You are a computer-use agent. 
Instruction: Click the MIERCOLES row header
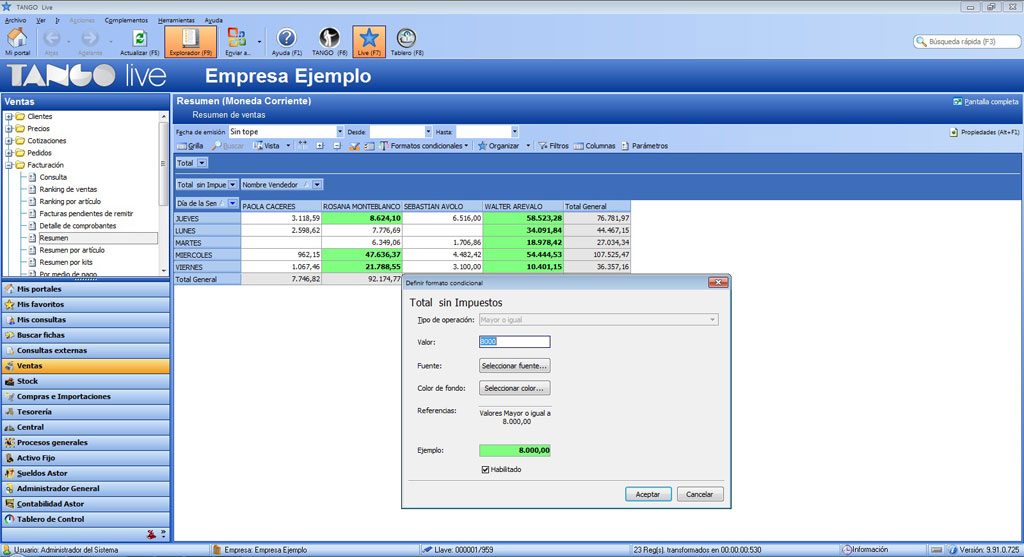(x=208, y=255)
